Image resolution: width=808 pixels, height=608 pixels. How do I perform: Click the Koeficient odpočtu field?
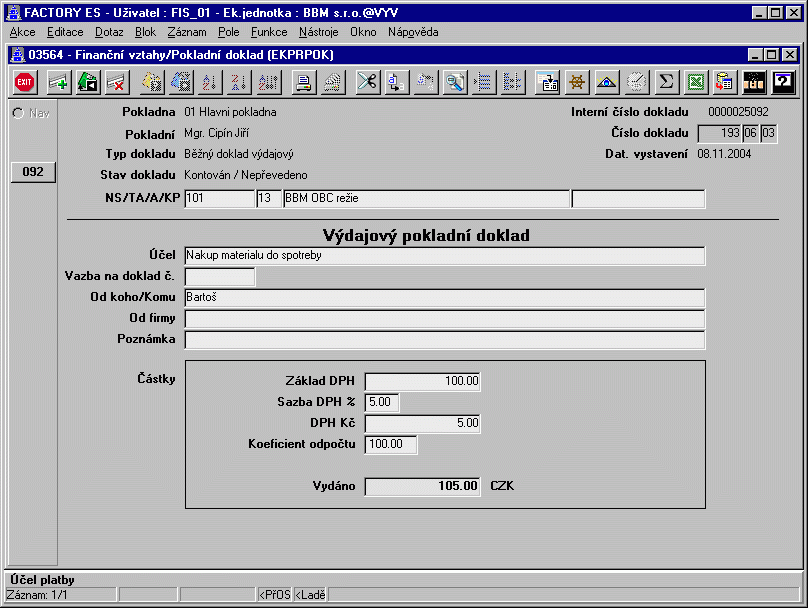tap(391, 445)
